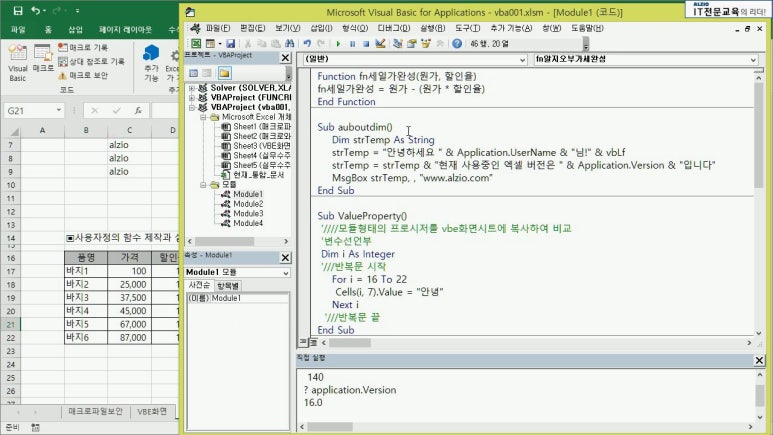Open the 실행(R) menu
This screenshot has width=773, height=435.
pyautogui.click(x=432, y=28)
